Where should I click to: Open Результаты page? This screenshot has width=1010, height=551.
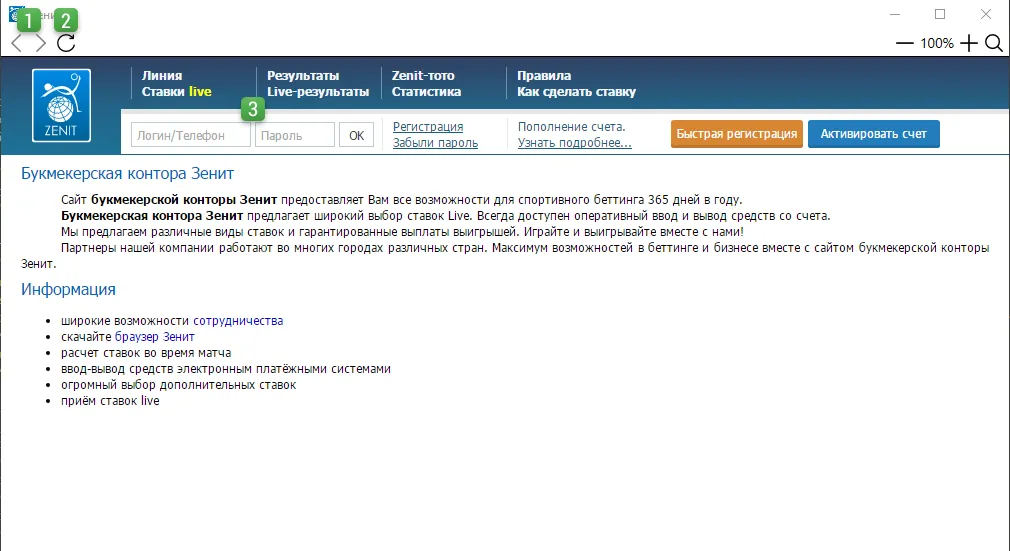pyautogui.click(x=303, y=75)
